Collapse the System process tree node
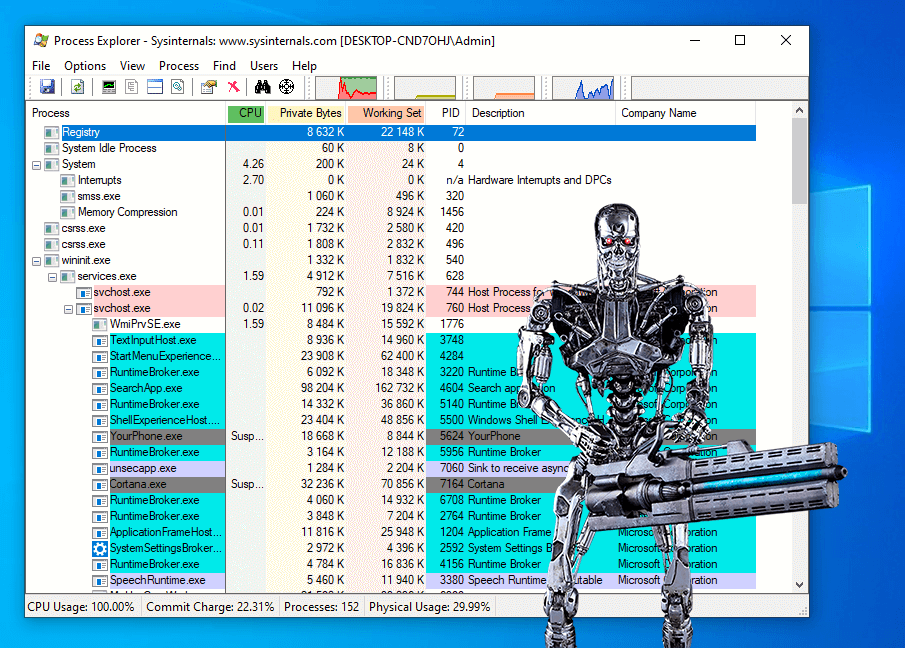 point(37,165)
